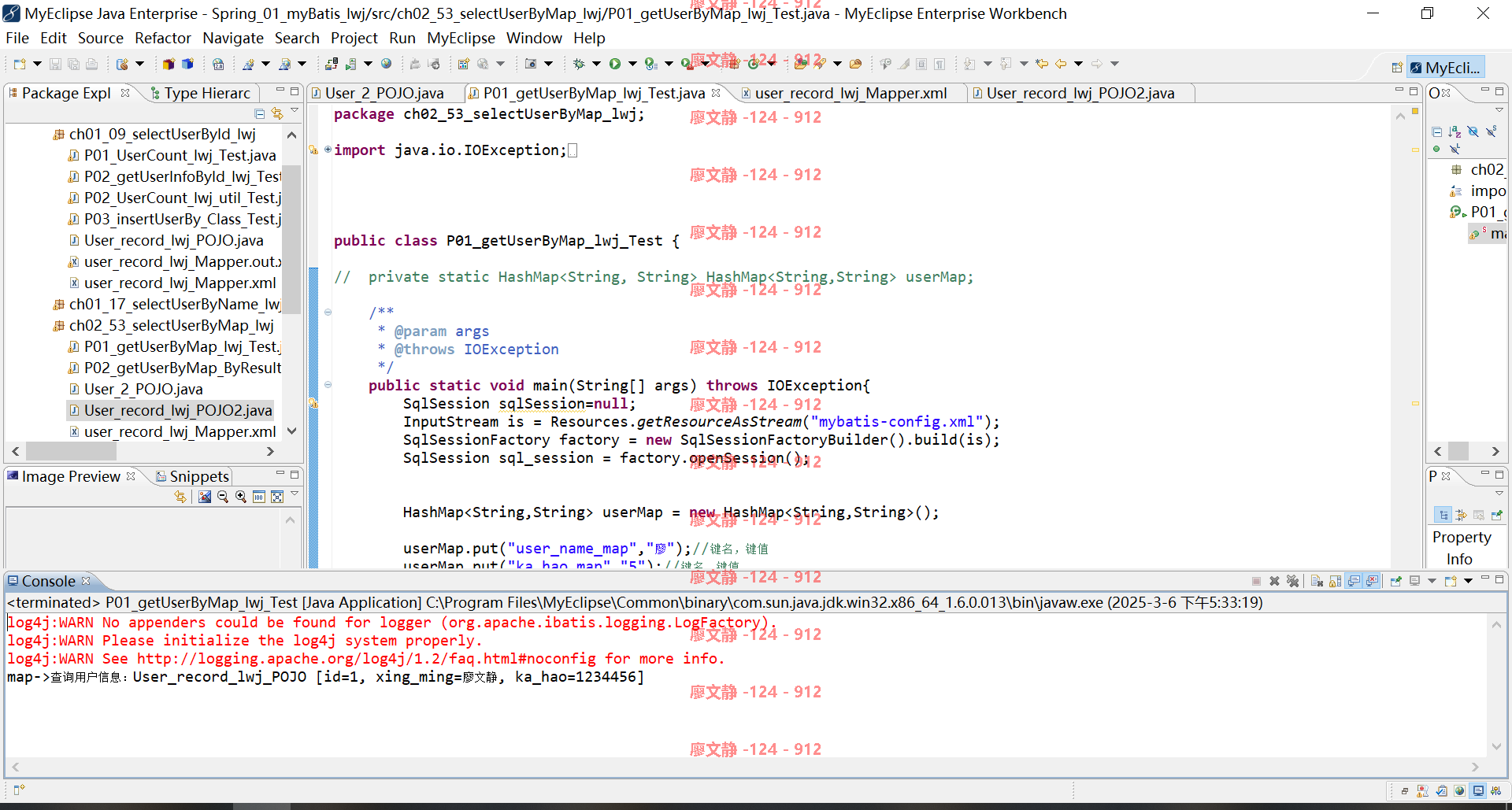Switch to user_record_lwj_Mapper.xml editor tab
1512x810 pixels.
pos(850,93)
